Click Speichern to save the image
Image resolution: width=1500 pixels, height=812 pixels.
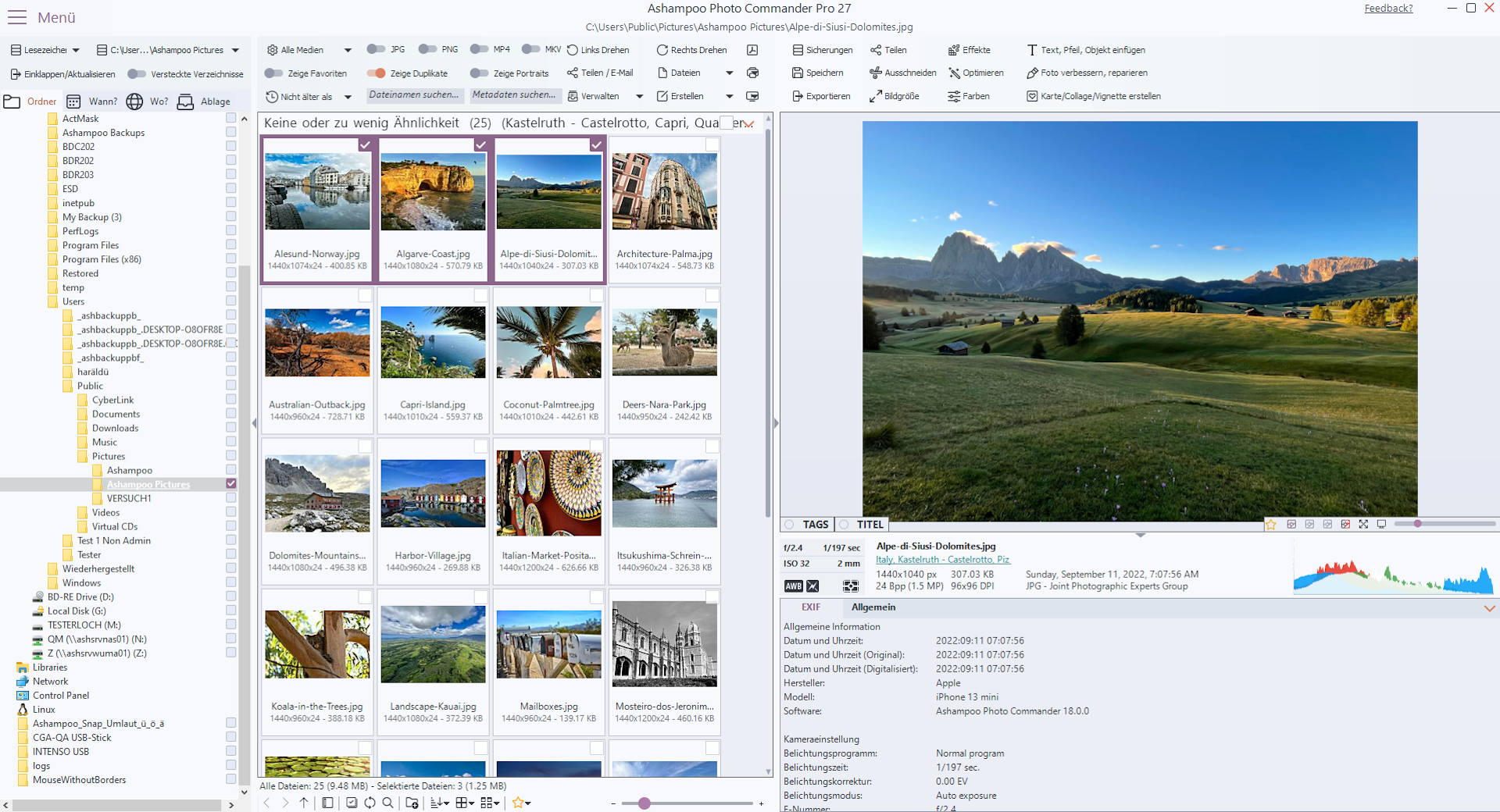(818, 73)
